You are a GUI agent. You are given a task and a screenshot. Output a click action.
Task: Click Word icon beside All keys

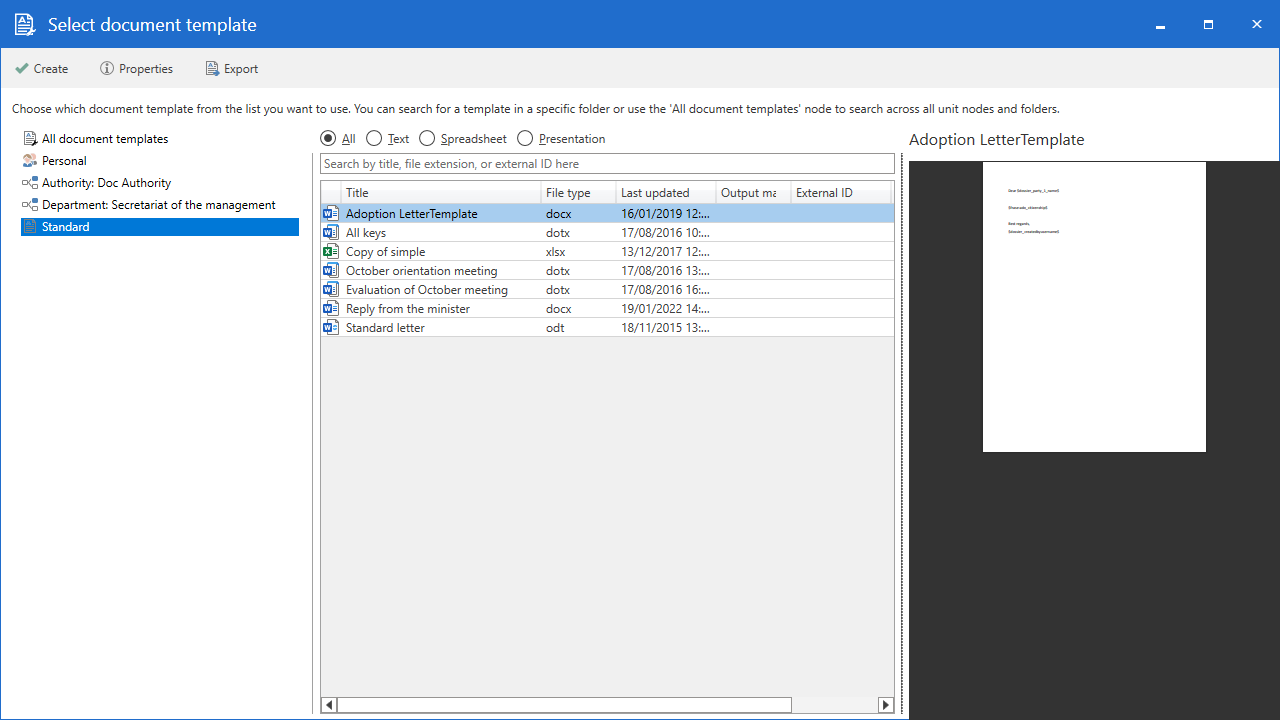tap(331, 233)
